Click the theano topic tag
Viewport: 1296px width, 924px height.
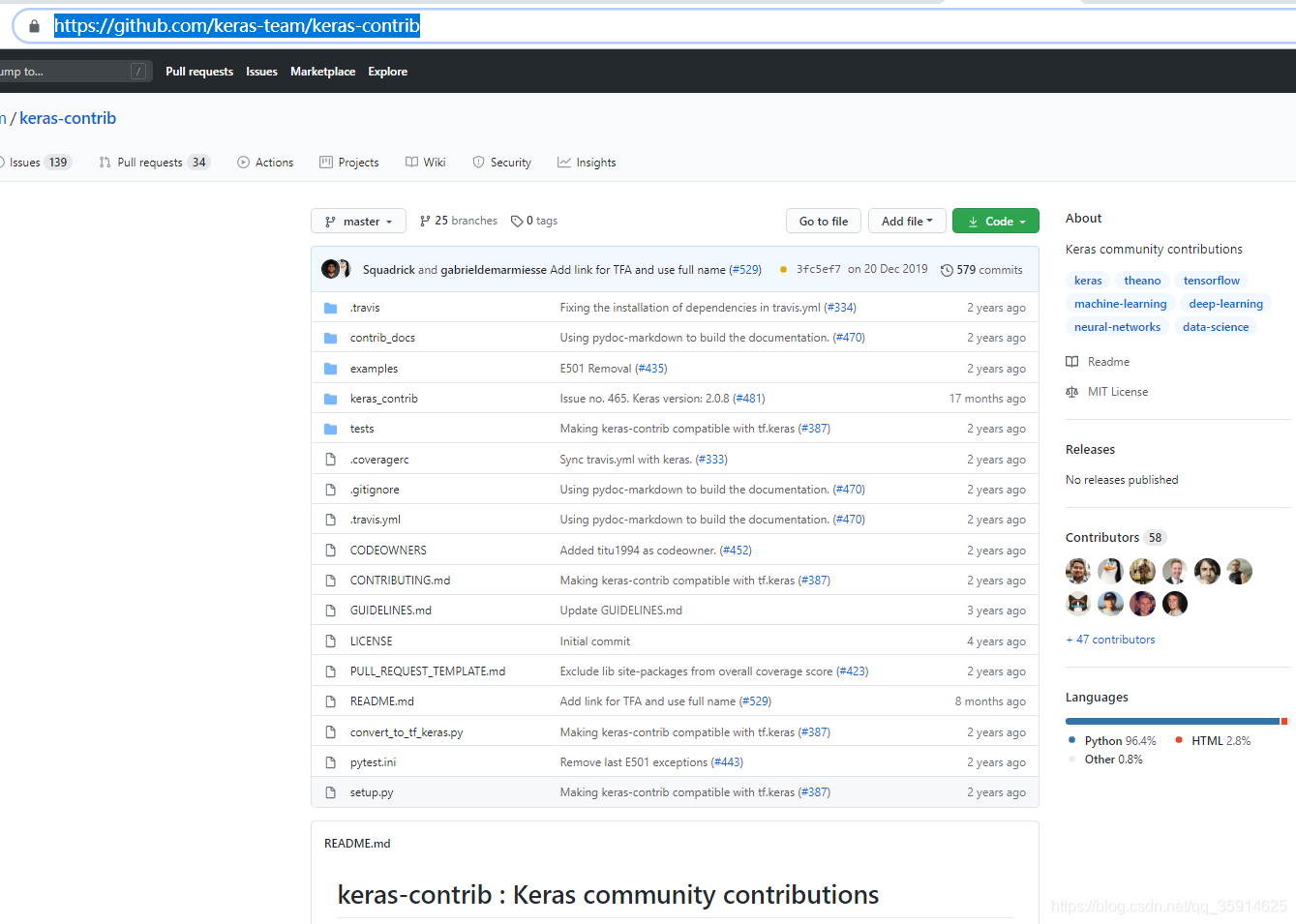pos(1142,281)
